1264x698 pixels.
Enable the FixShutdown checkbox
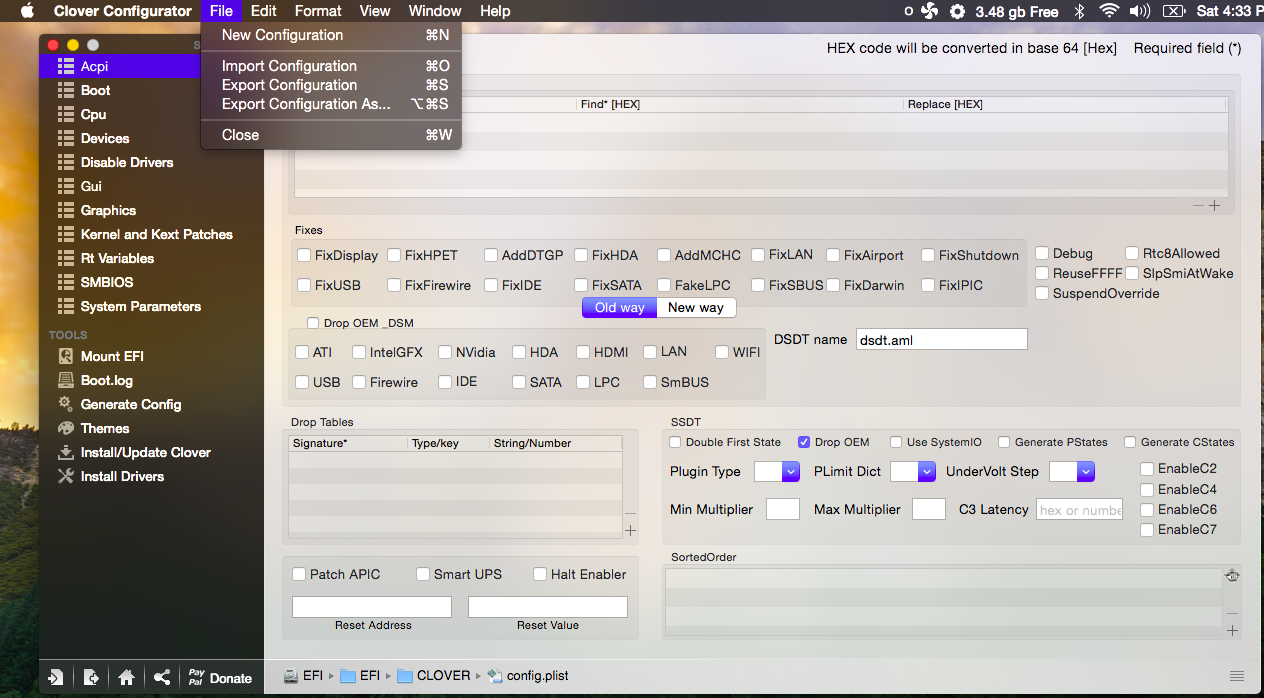click(x=928, y=255)
